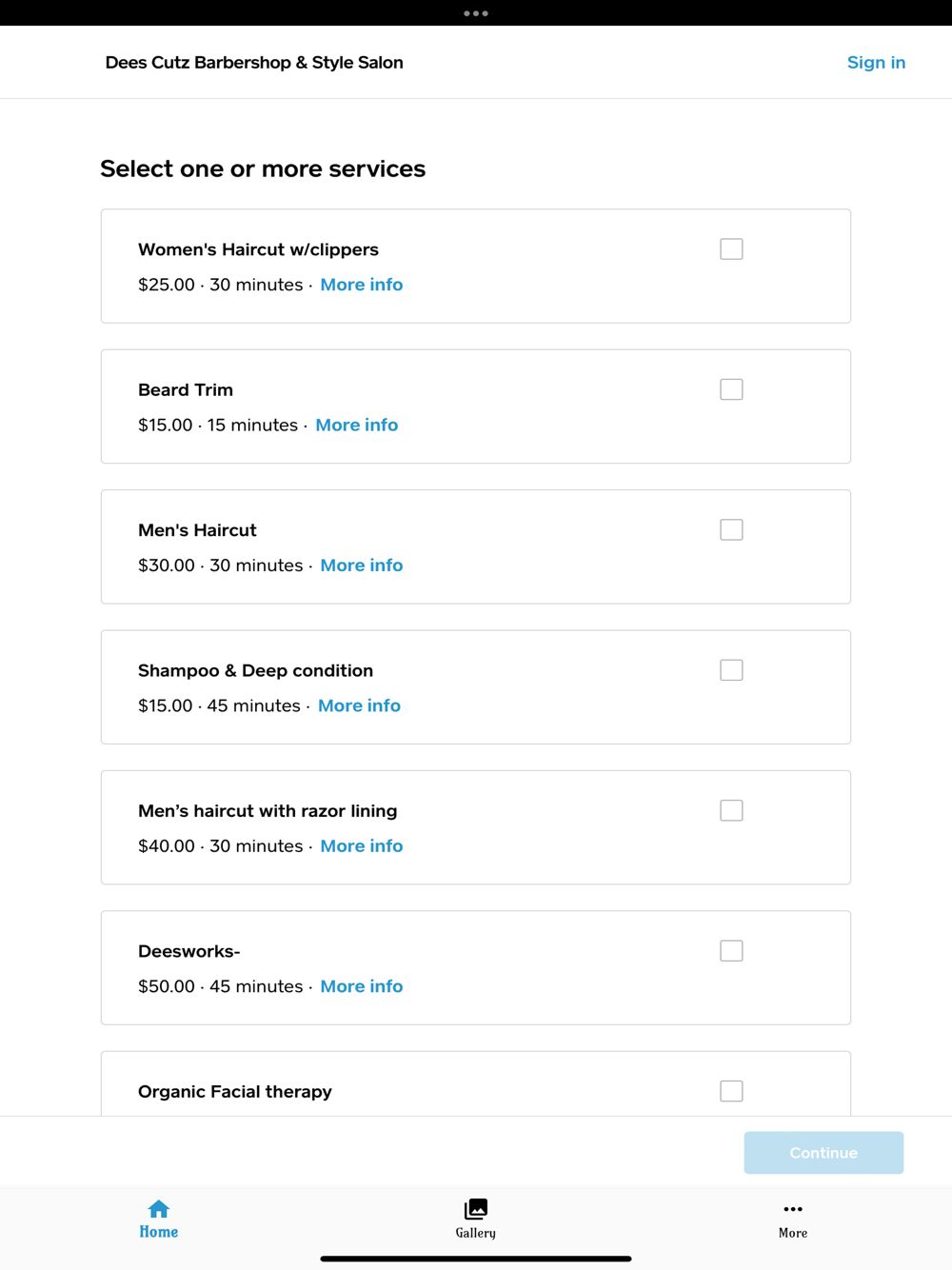Select the Beard Trim checkbox

coord(731,389)
